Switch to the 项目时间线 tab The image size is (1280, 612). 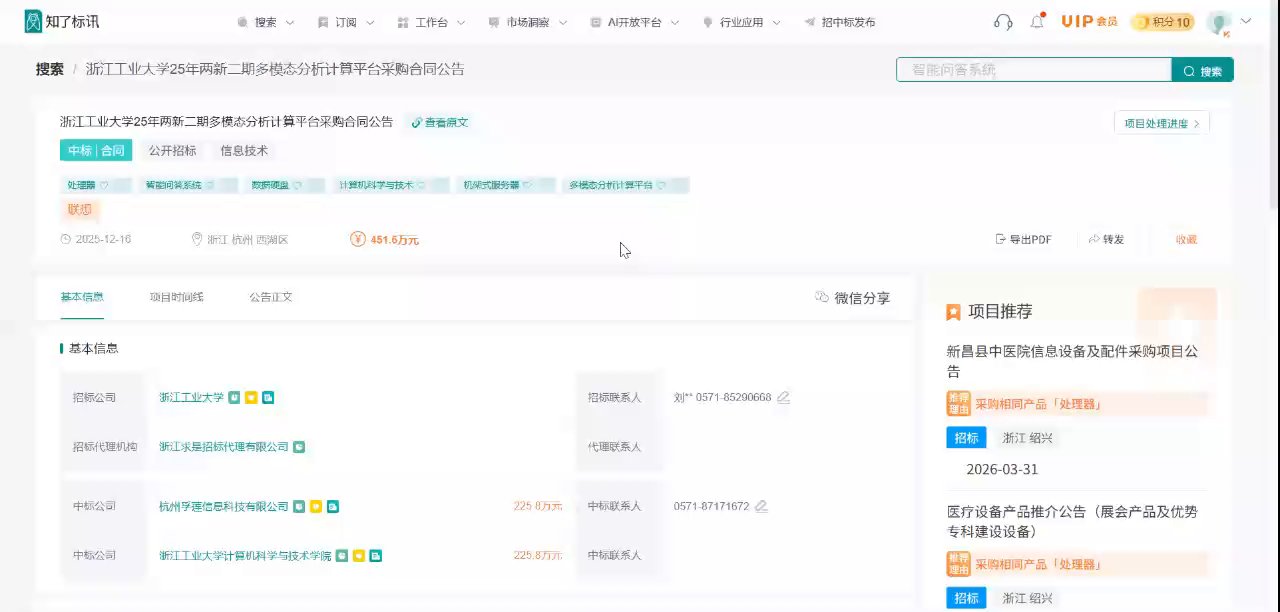[176, 297]
